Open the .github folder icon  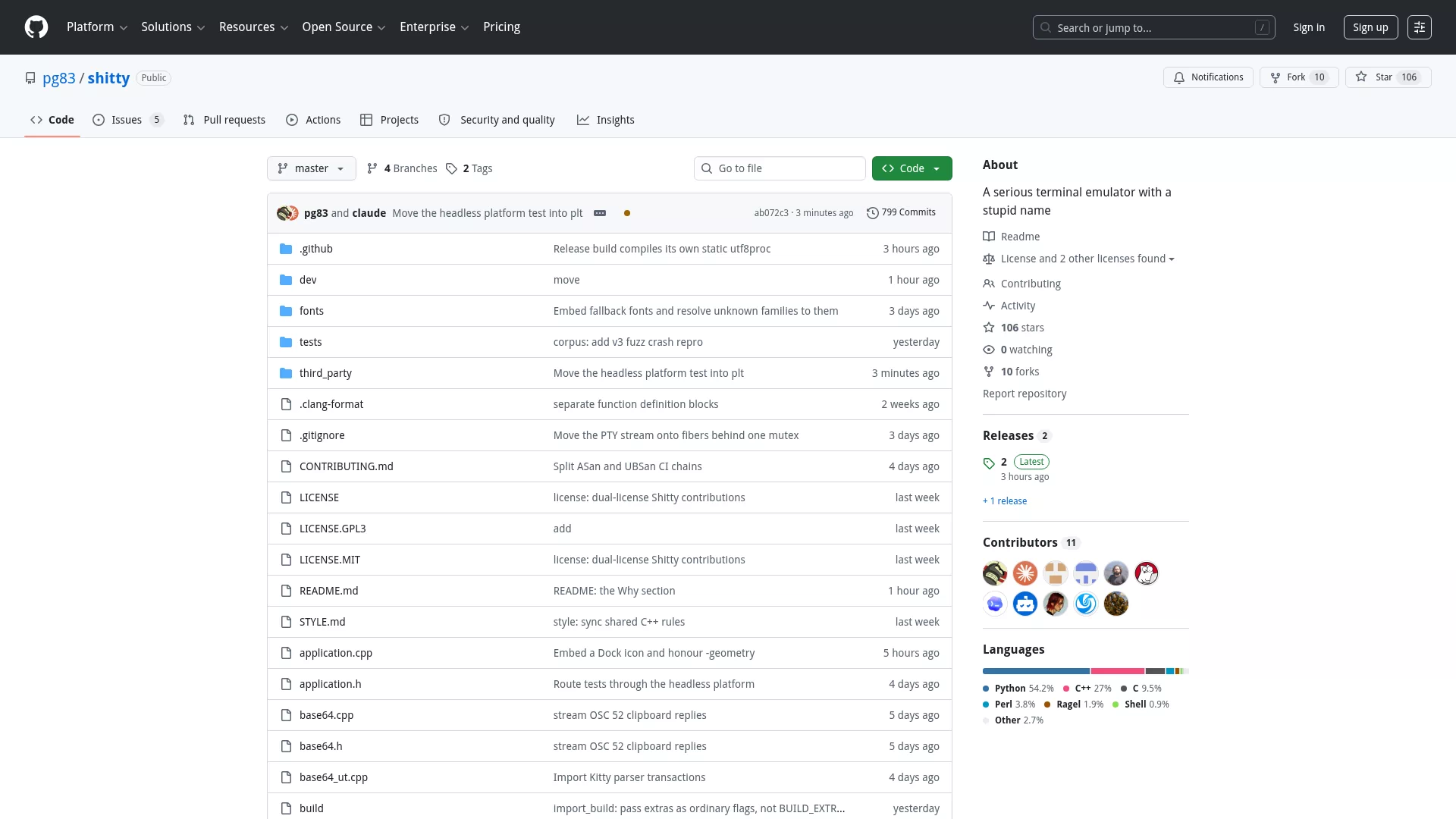tap(286, 249)
